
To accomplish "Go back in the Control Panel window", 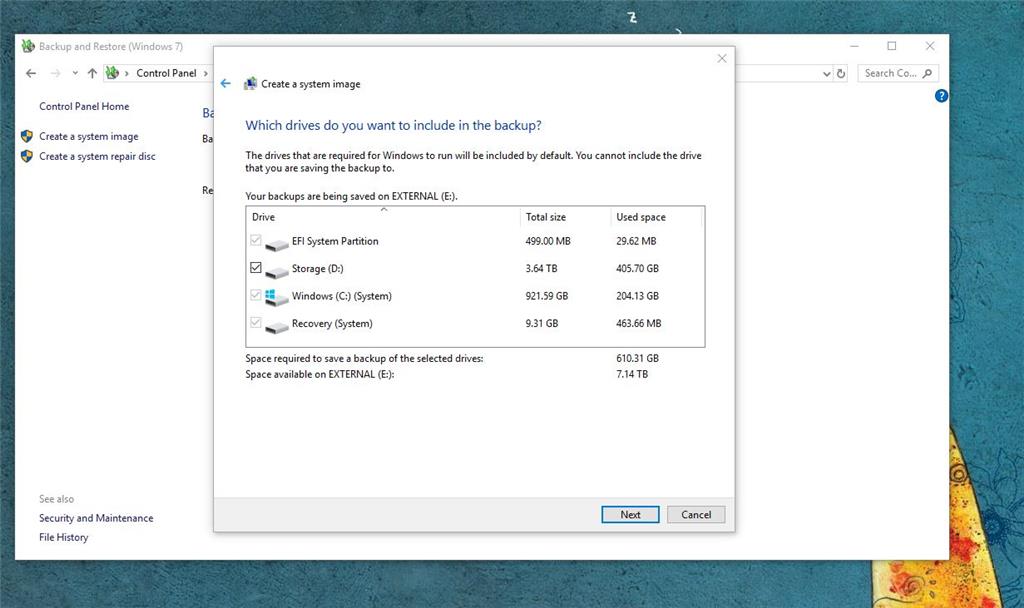I will click(31, 73).
